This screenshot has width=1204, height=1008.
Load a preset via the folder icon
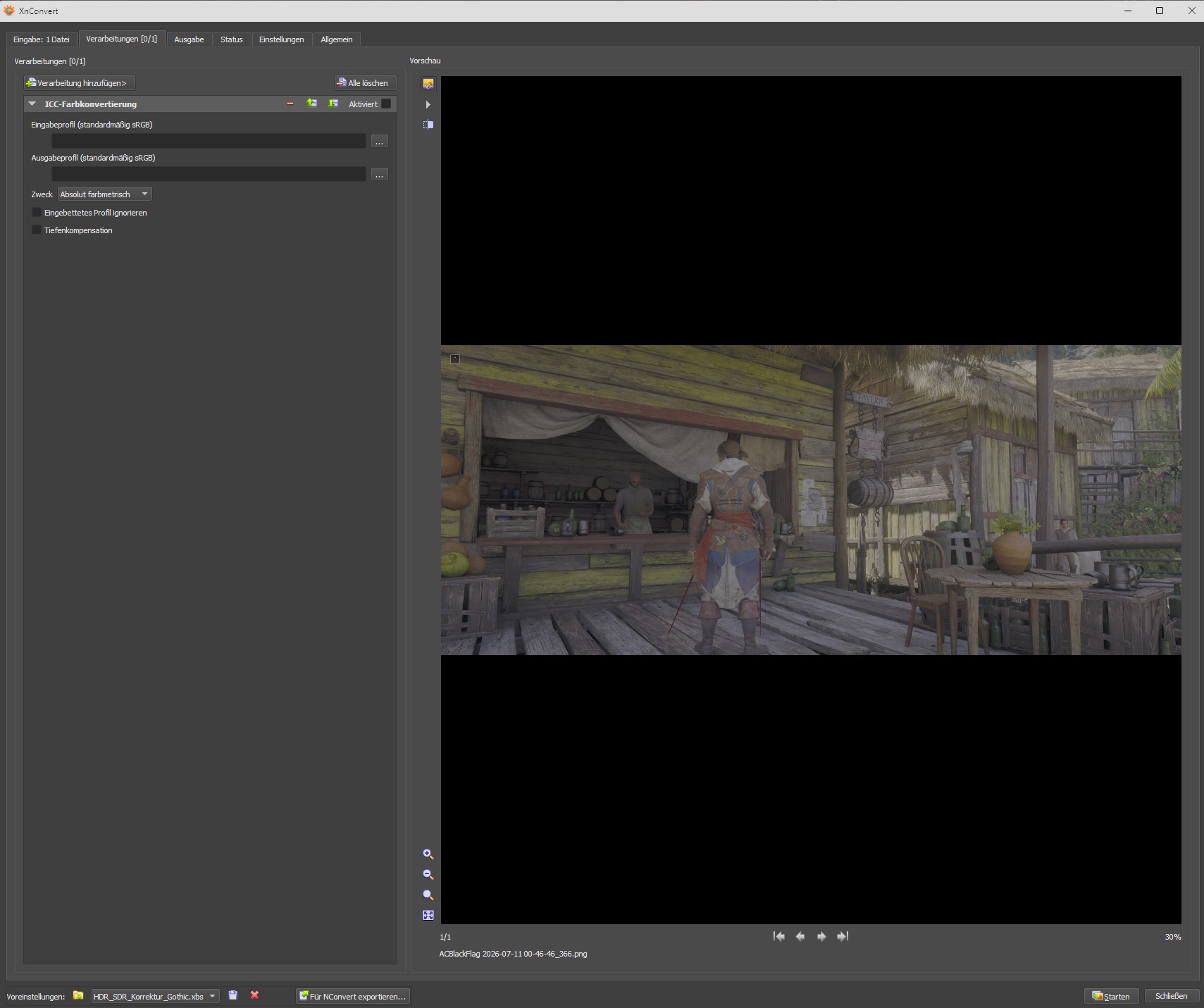[x=78, y=995]
